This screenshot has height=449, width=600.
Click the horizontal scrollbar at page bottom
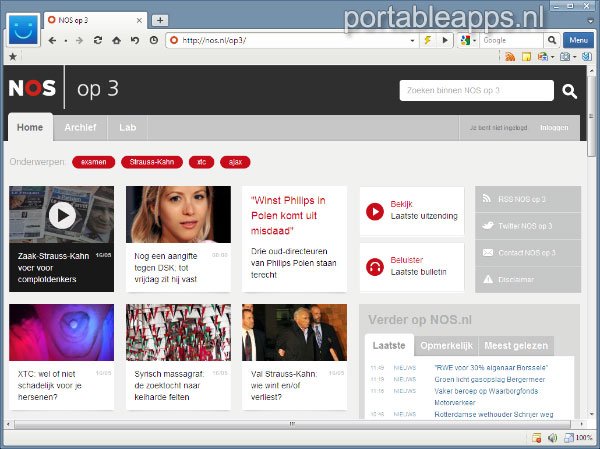tap(293, 424)
